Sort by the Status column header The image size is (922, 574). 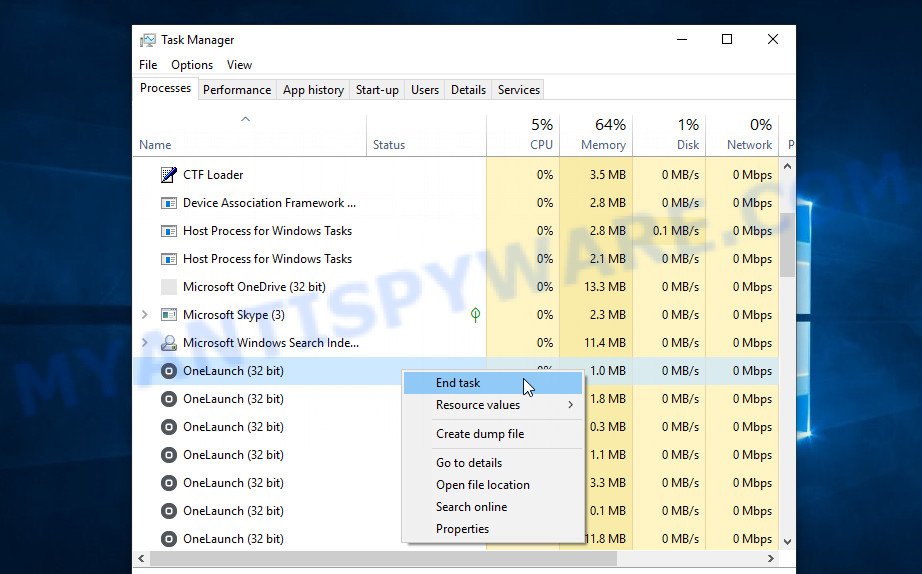click(427, 135)
